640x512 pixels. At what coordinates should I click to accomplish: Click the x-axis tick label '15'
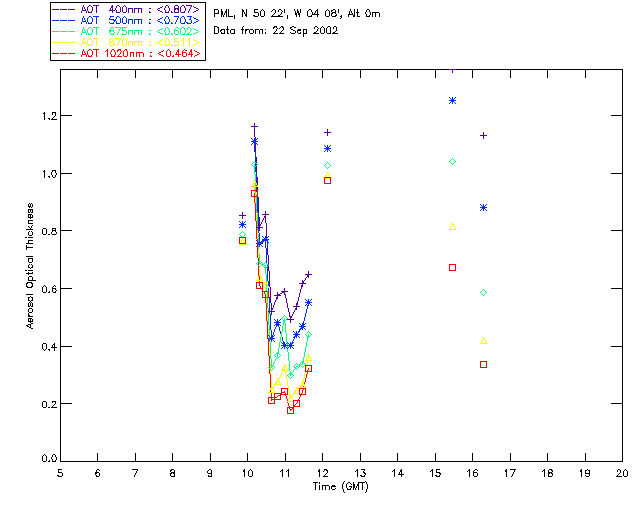(x=435, y=474)
